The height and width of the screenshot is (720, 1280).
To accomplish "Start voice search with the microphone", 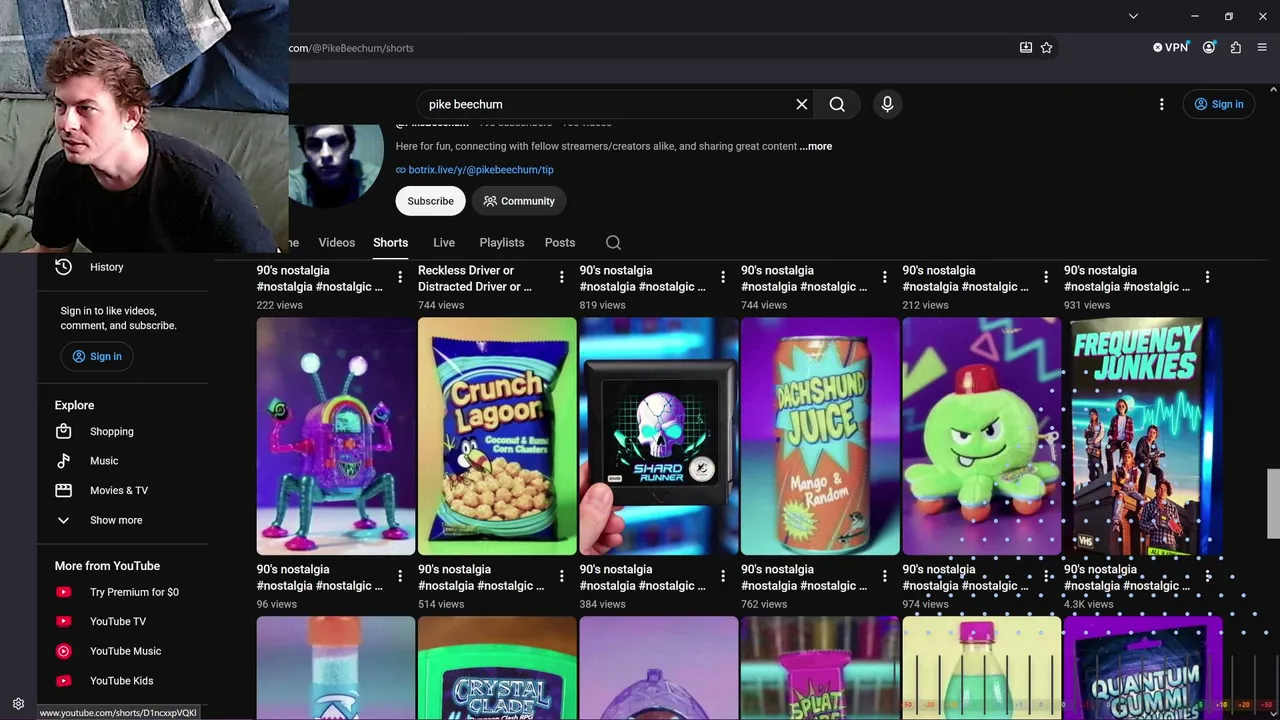I will [x=887, y=104].
